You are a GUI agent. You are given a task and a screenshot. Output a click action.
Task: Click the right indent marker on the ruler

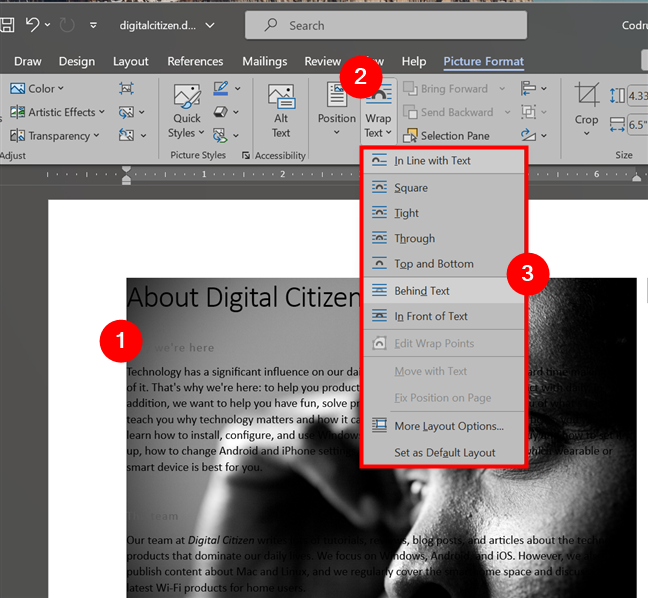click(636, 178)
